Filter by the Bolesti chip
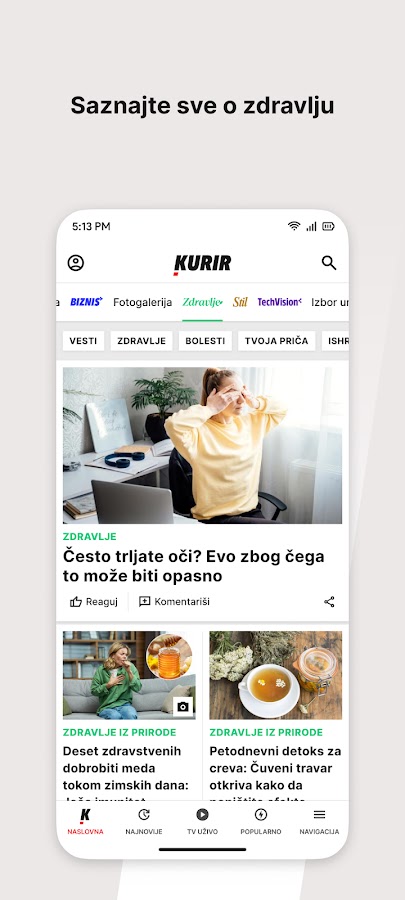 click(x=205, y=341)
